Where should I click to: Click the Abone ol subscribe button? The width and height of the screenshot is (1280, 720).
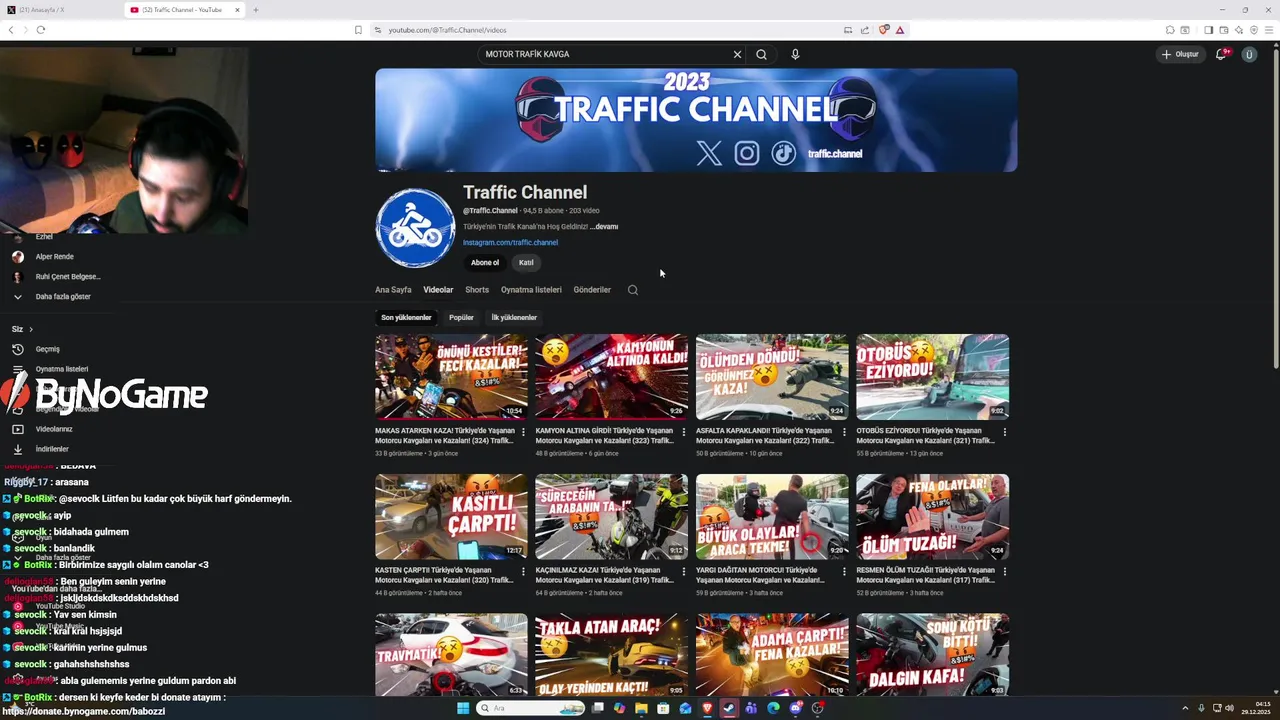tap(485, 262)
